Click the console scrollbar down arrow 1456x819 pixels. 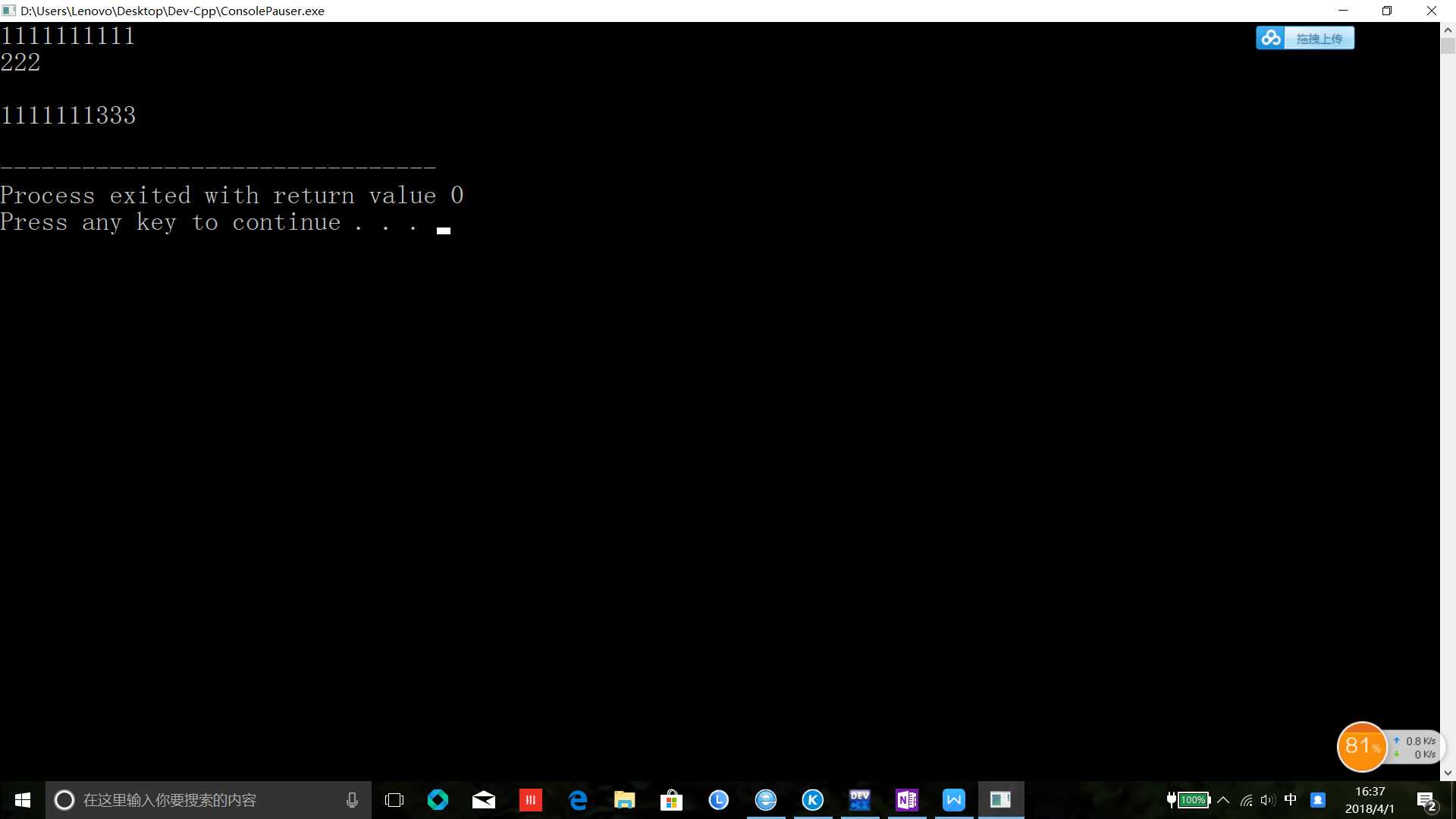click(1448, 773)
